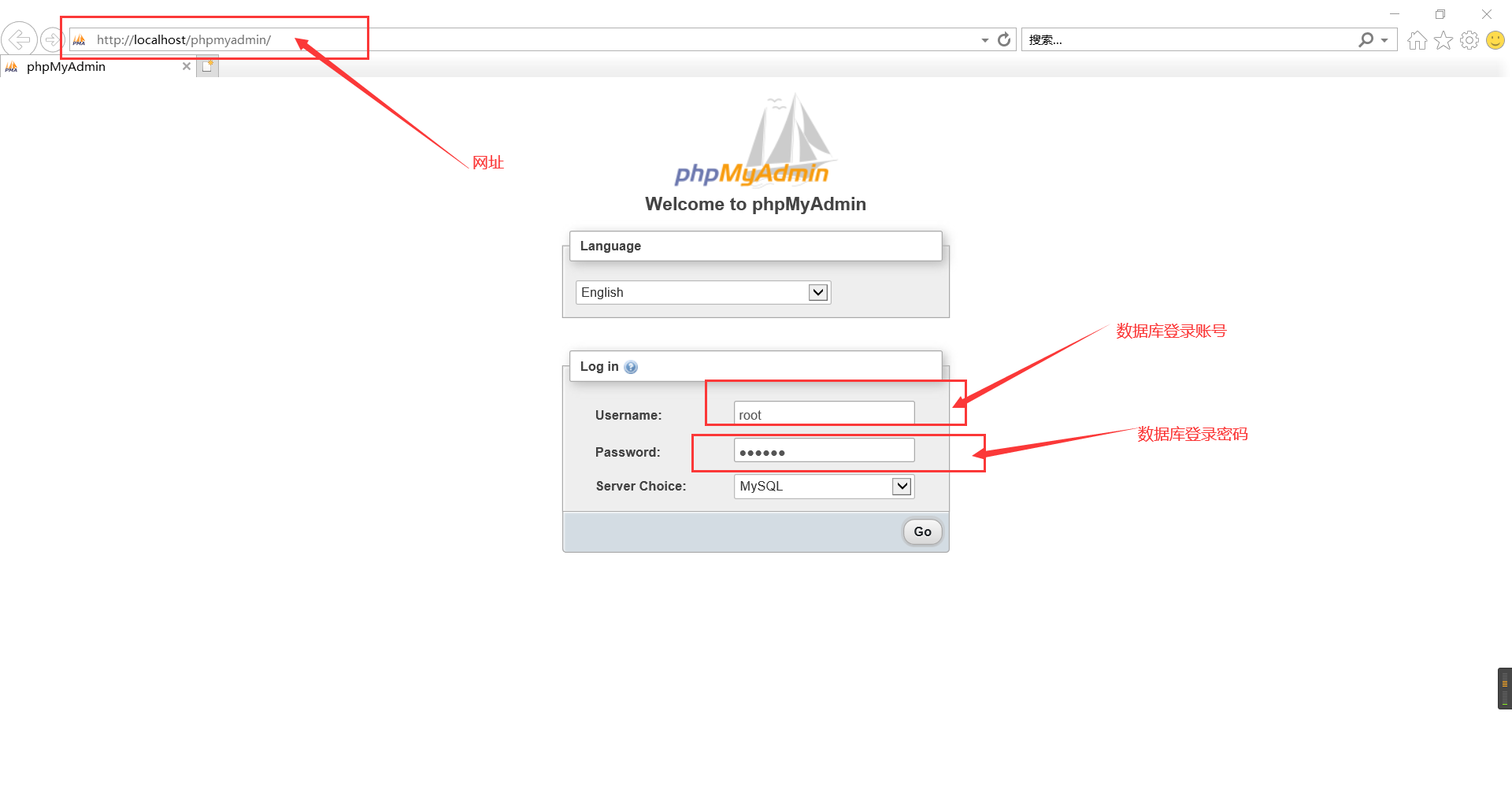Open the English language dropdown
Screen dimensions: 1512x811
click(817, 292)
